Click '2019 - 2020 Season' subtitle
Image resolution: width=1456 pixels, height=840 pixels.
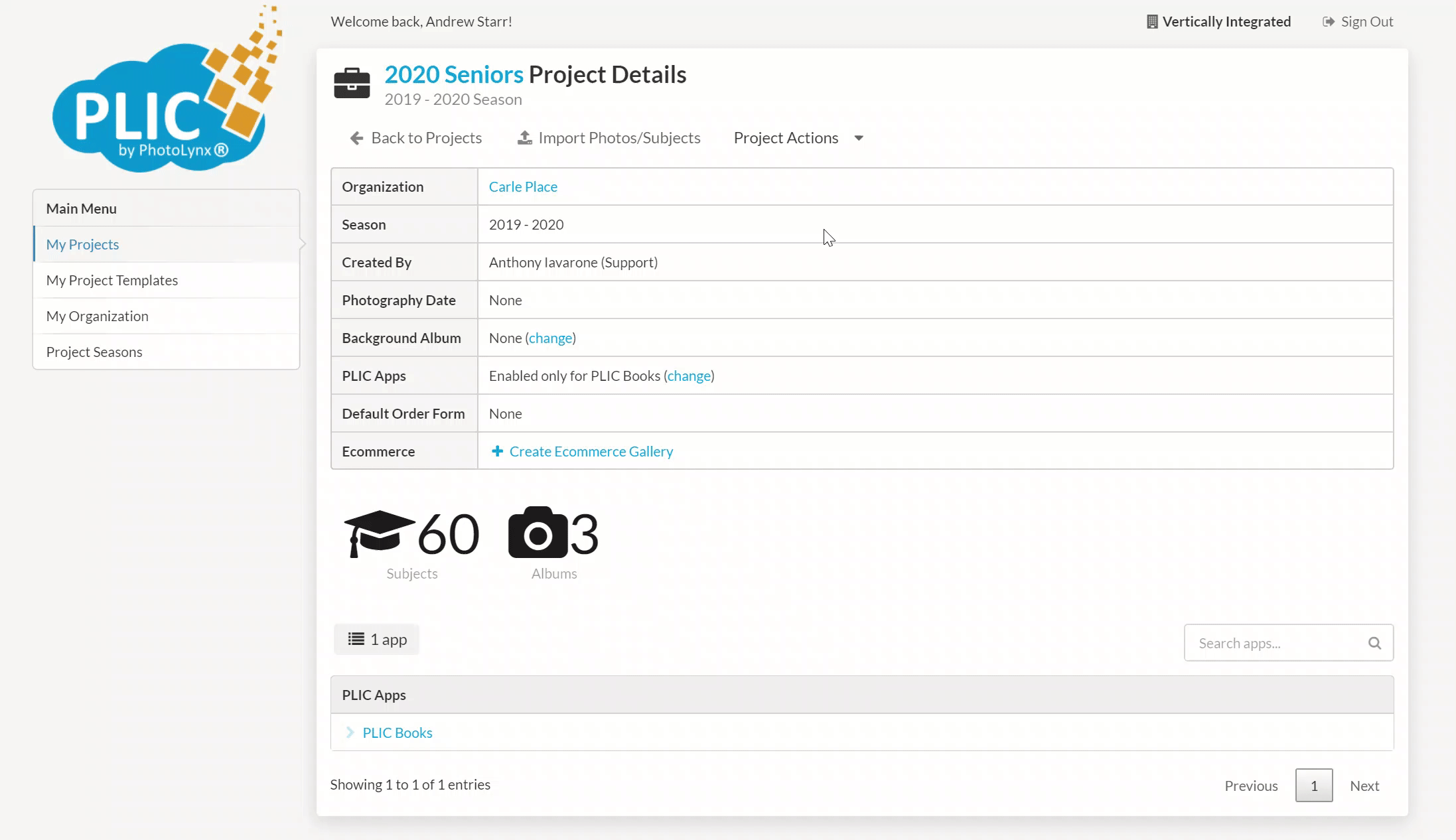tap(453, 100)
